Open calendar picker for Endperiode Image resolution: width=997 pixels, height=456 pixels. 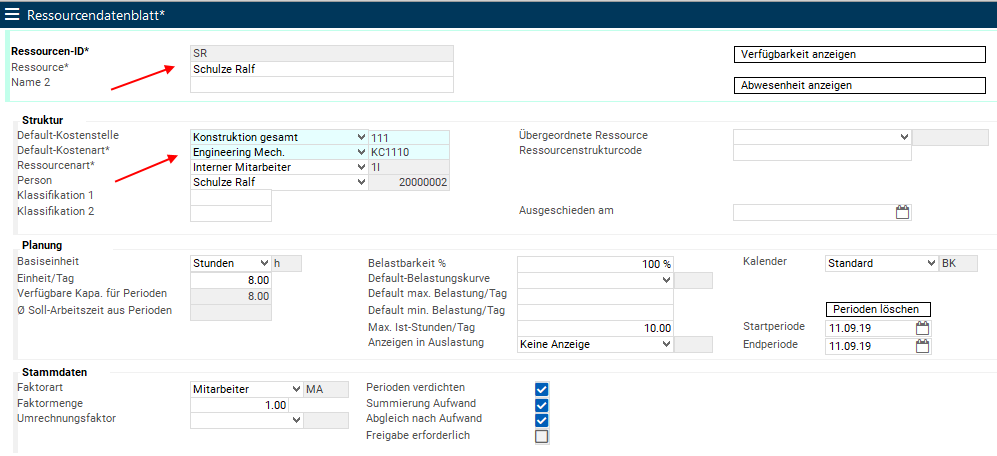click(x=923, y=346)
